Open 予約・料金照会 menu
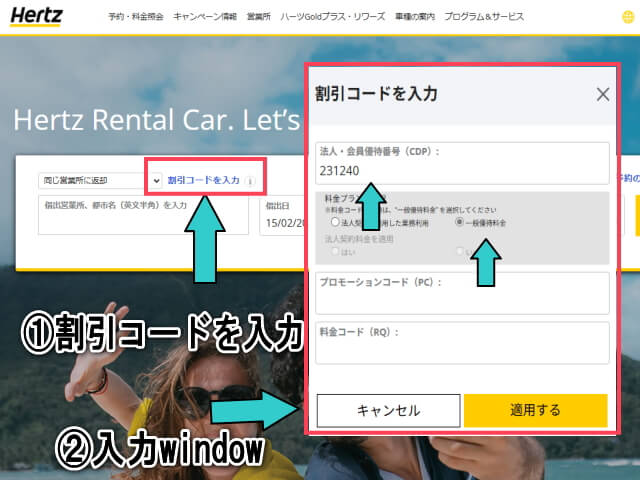The width and height of the screenshot is (640, 480). [136, 17]
